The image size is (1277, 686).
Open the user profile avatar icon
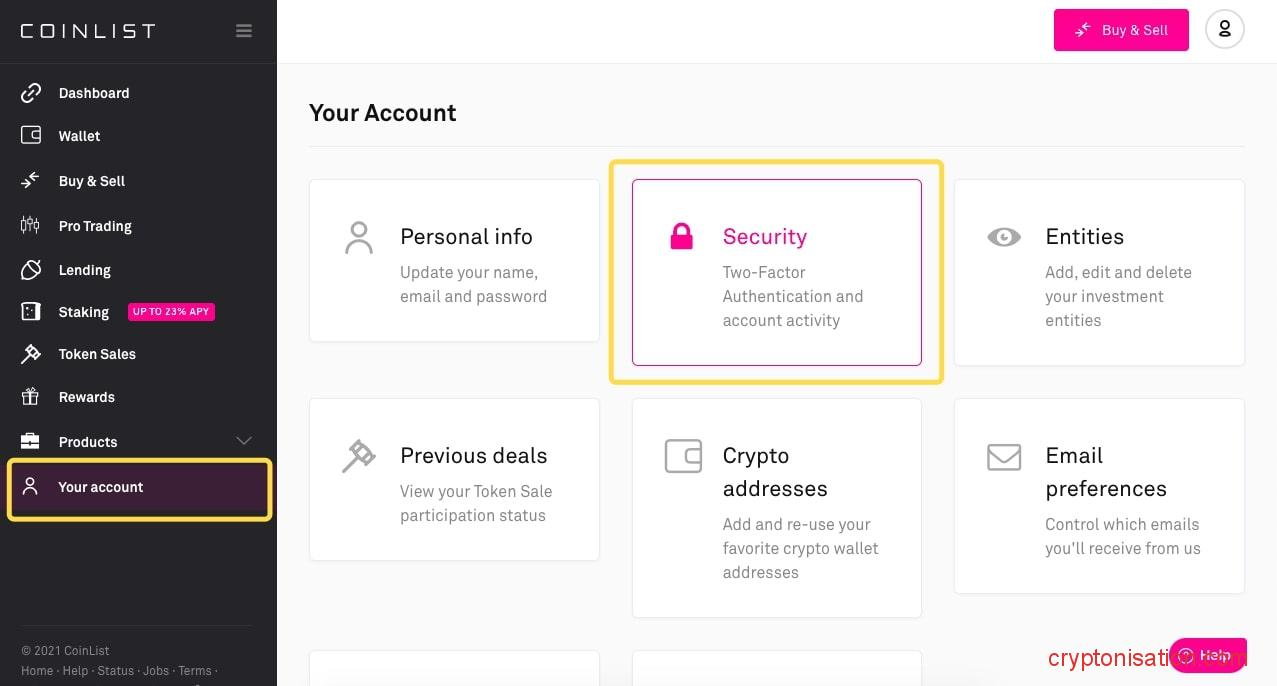pyautogui.click(x=1224, y=30)
